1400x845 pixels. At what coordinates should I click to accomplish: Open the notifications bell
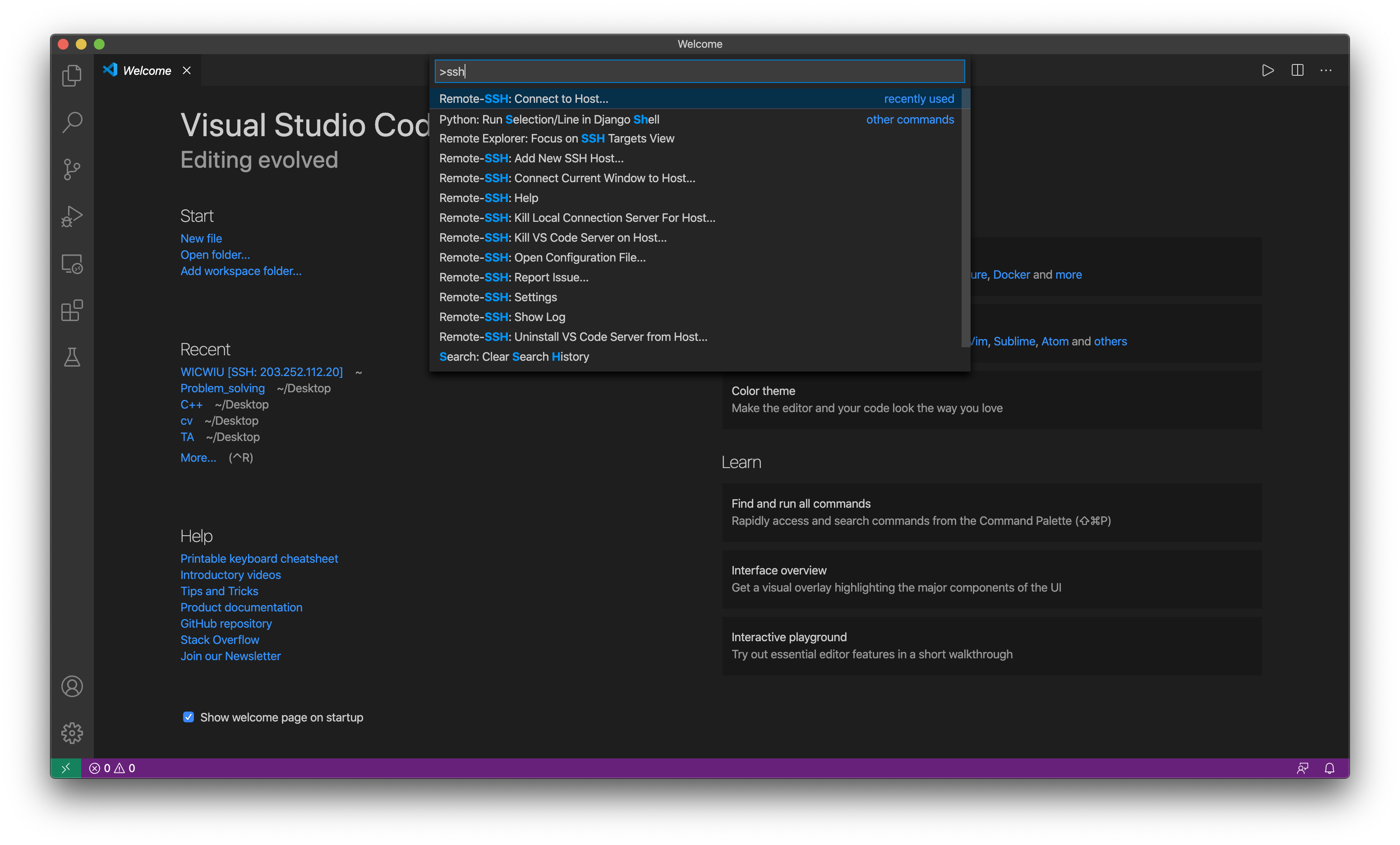[1330, 768]
